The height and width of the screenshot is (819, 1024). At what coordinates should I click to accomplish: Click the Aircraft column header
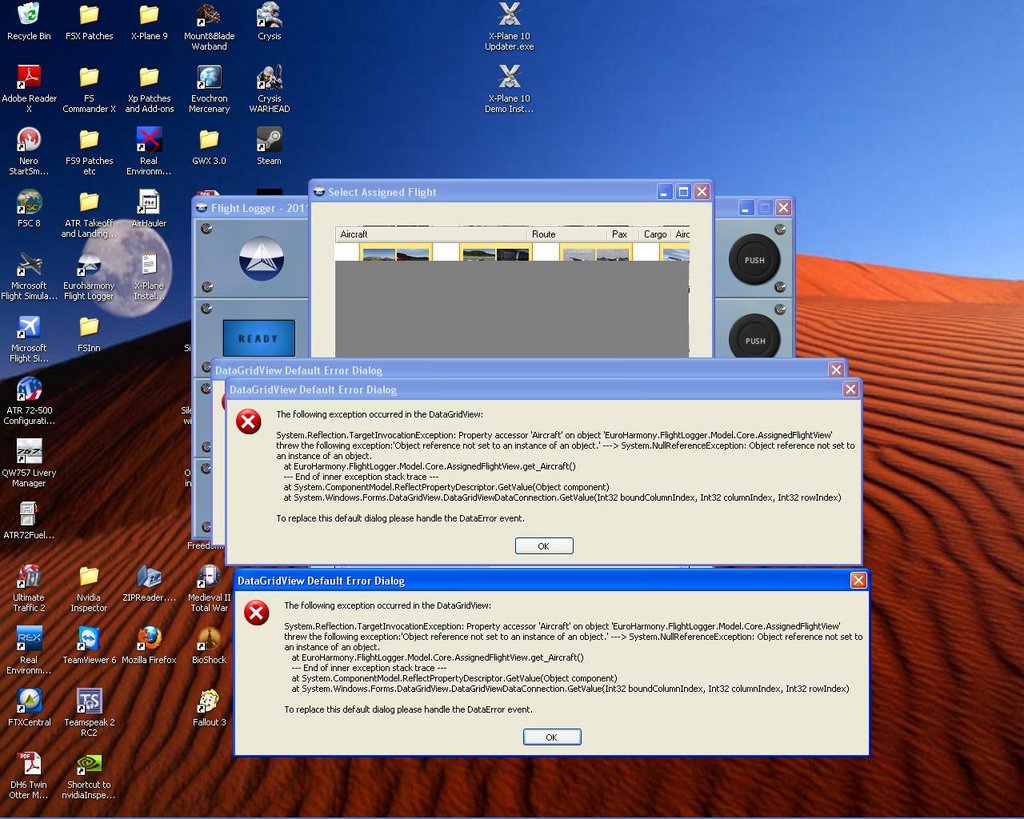(x=430, y=234)
